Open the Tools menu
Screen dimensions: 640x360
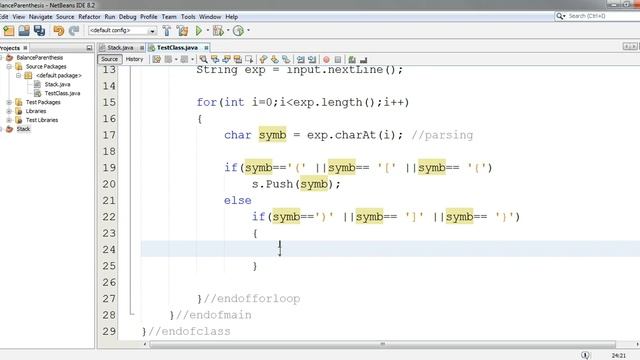coord(188,17)
